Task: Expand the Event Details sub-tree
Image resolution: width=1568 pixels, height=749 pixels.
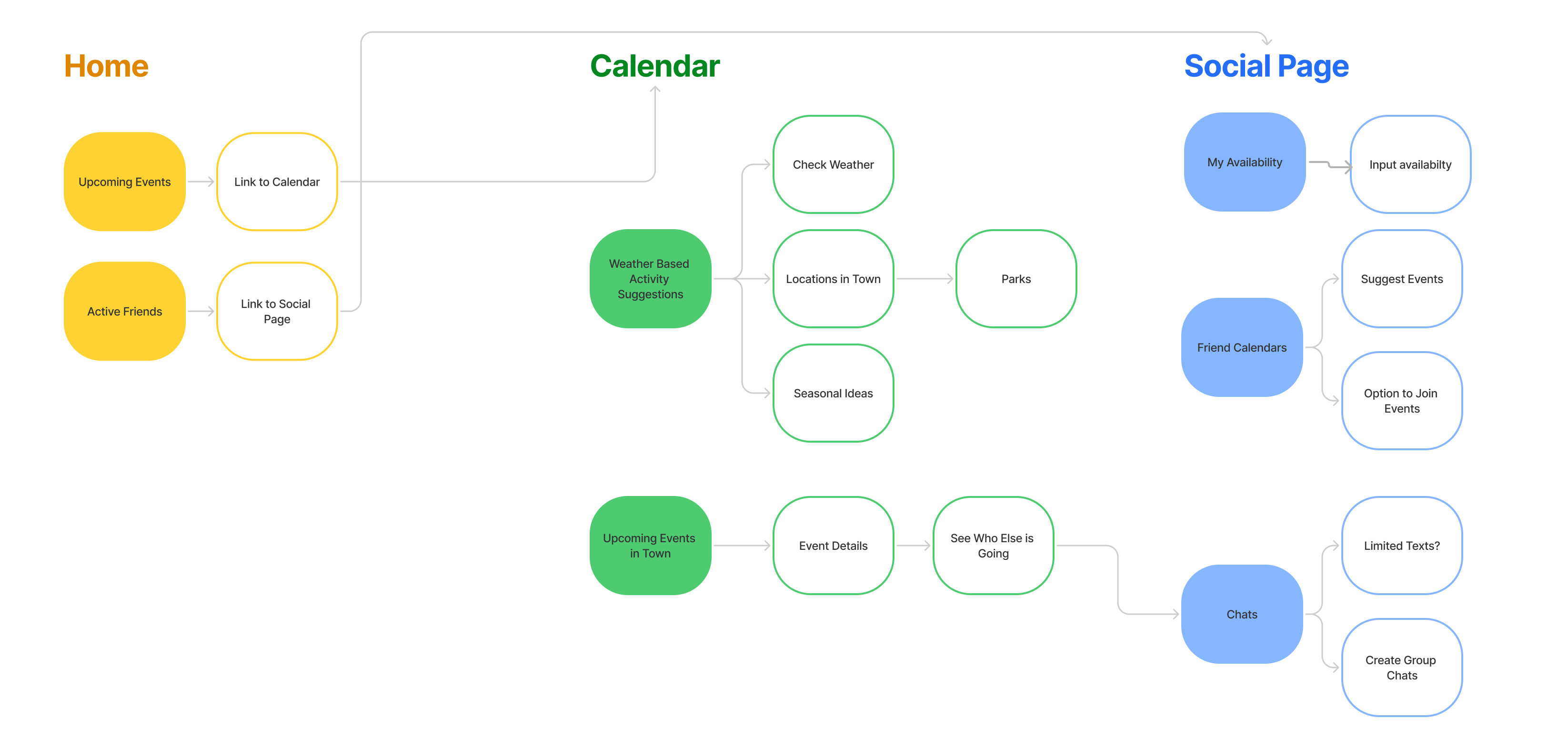Action: pyautogui.click(x=834, y=545)
